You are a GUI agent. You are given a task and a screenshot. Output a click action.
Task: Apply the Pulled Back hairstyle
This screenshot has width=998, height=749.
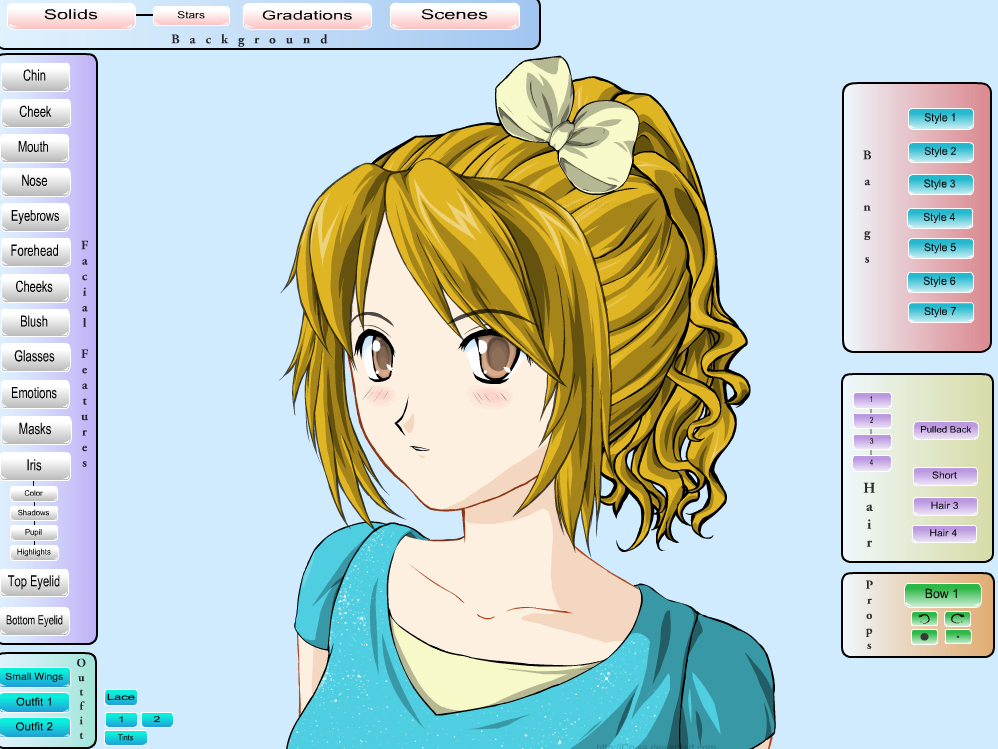click(945, 430)
